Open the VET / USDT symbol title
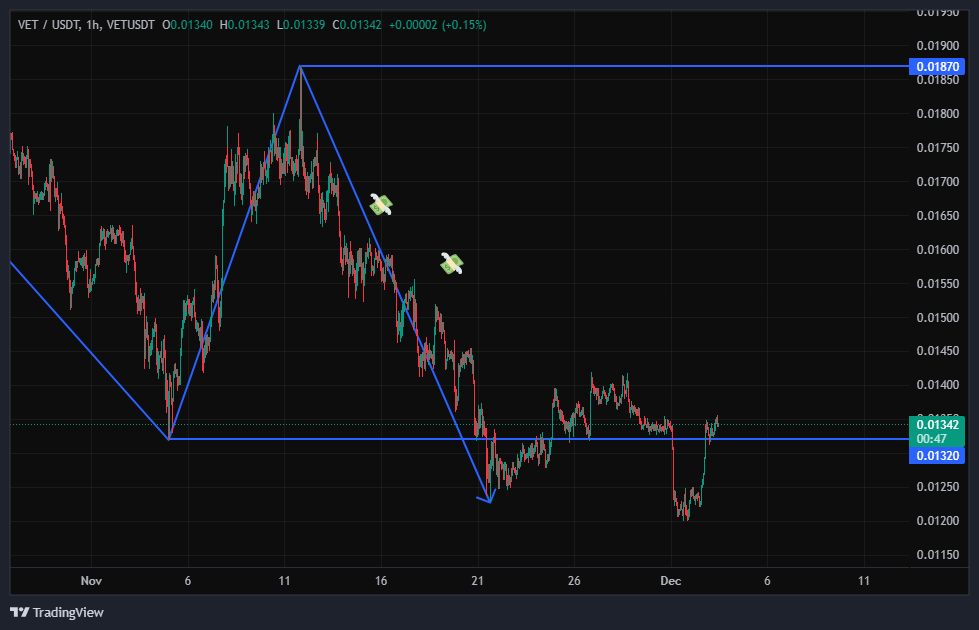Viewport: 979px width, 630px height. click(49, 24)
